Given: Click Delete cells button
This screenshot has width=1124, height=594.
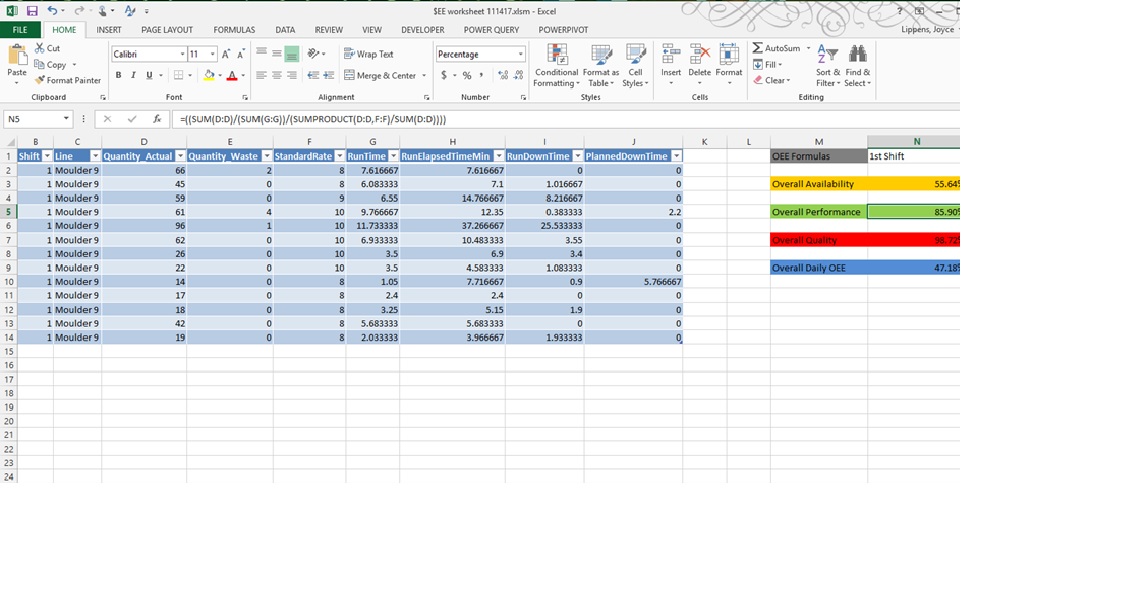Looking at the screenshot, I should pos(700,65).
